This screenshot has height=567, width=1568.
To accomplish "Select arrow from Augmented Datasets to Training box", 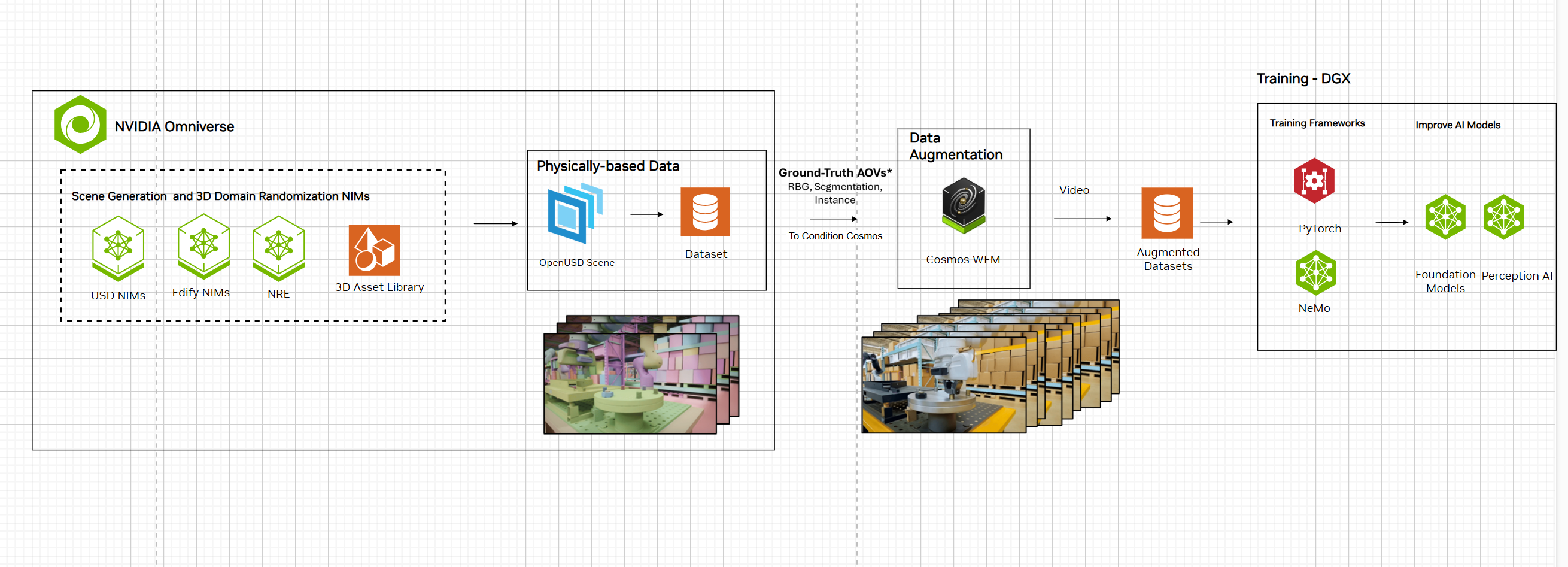I will pos(1216,222).
